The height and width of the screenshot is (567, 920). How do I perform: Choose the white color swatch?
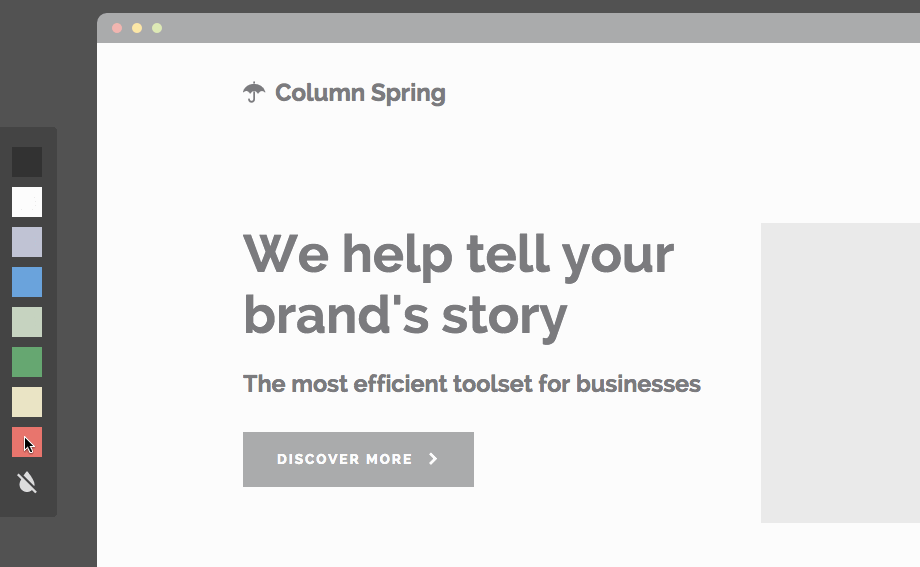pos(27,202)
